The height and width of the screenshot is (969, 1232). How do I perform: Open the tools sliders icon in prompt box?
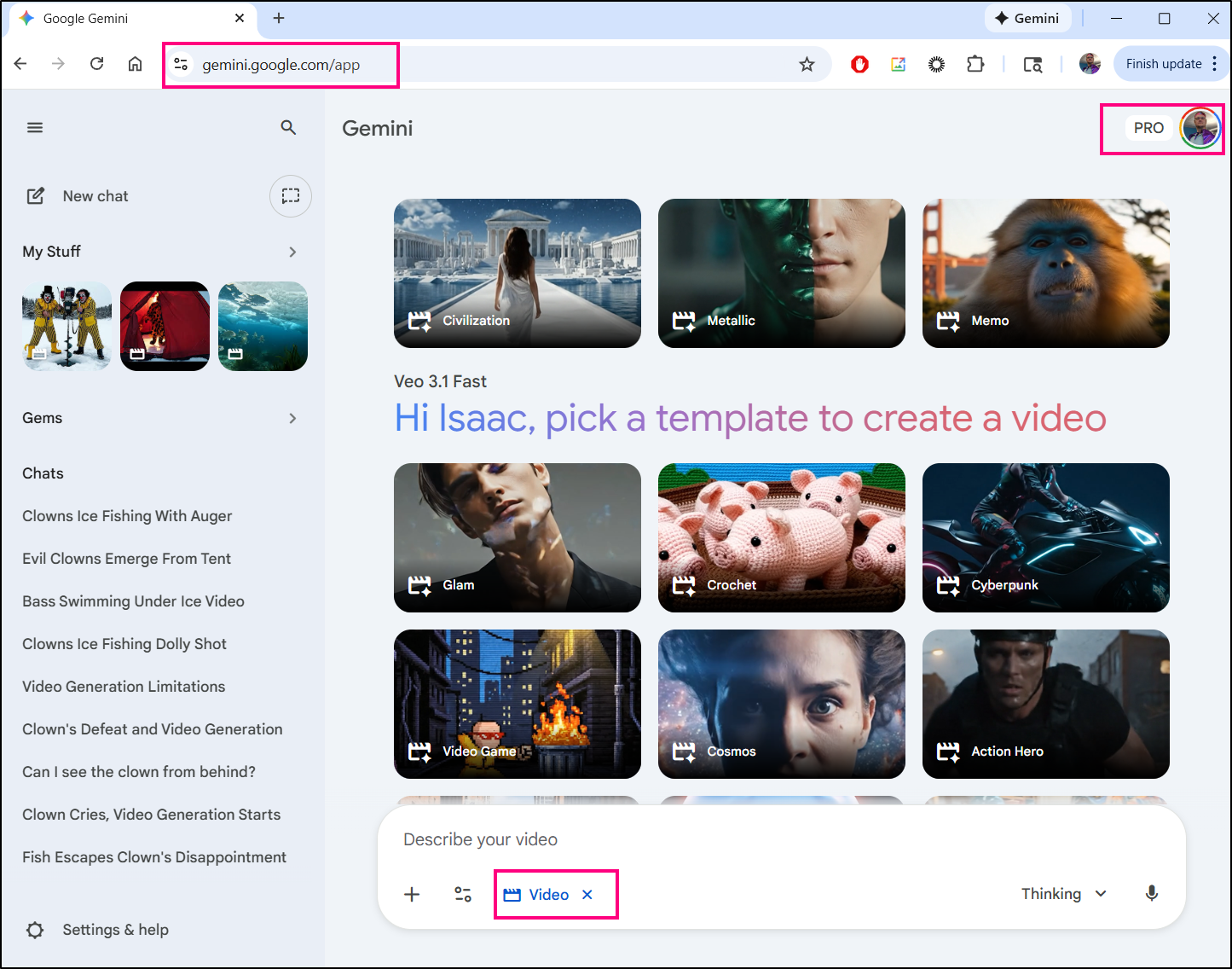pyautogui.click(x=463, y=894)
